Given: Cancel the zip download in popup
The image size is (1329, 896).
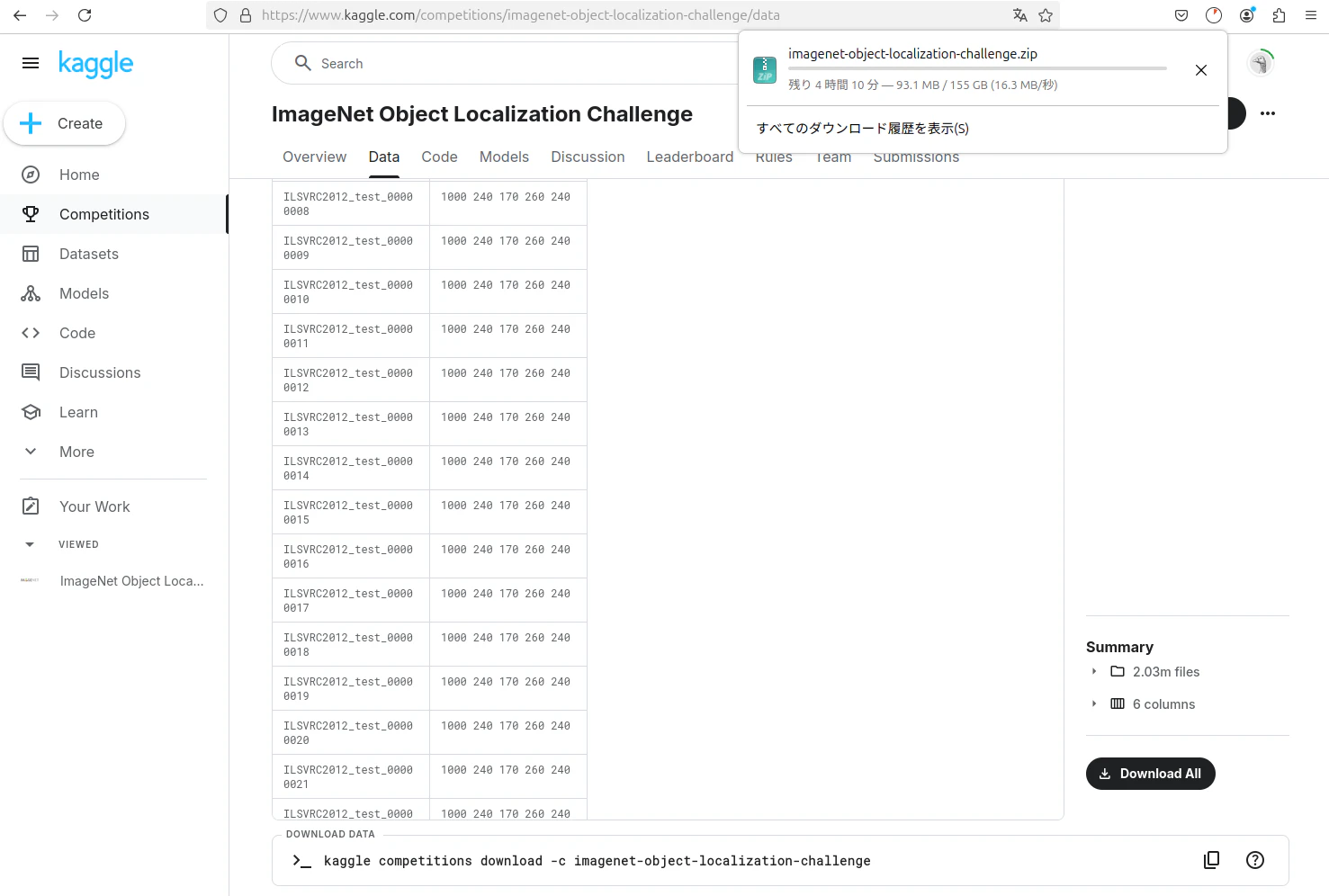Looking at the screenshot, I should 1201,70.
